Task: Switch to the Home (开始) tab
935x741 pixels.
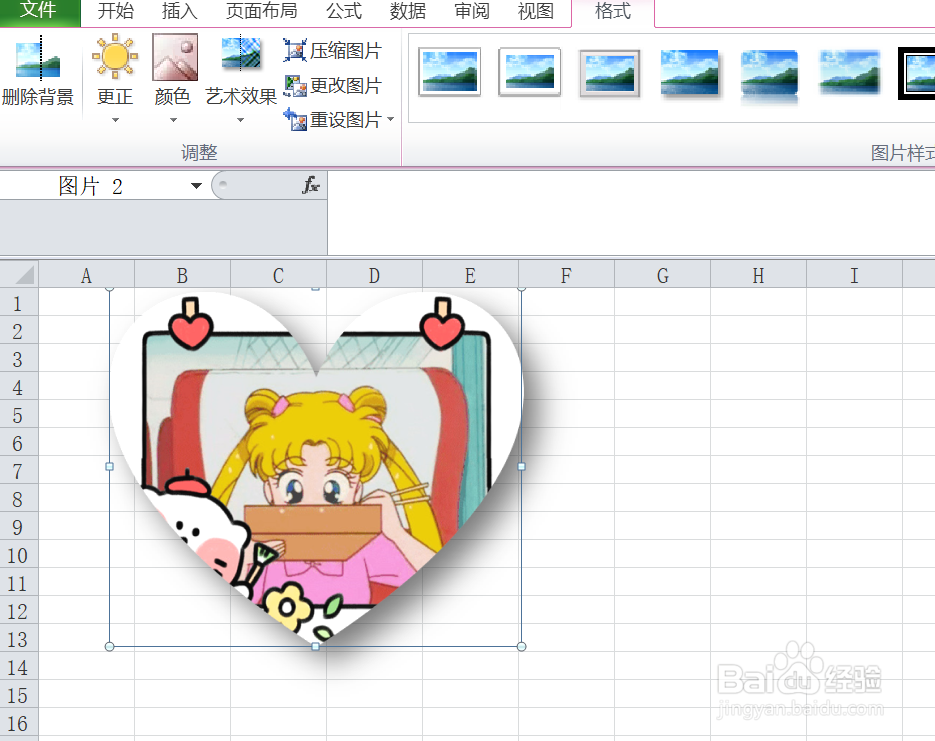Action: [116, 11]
